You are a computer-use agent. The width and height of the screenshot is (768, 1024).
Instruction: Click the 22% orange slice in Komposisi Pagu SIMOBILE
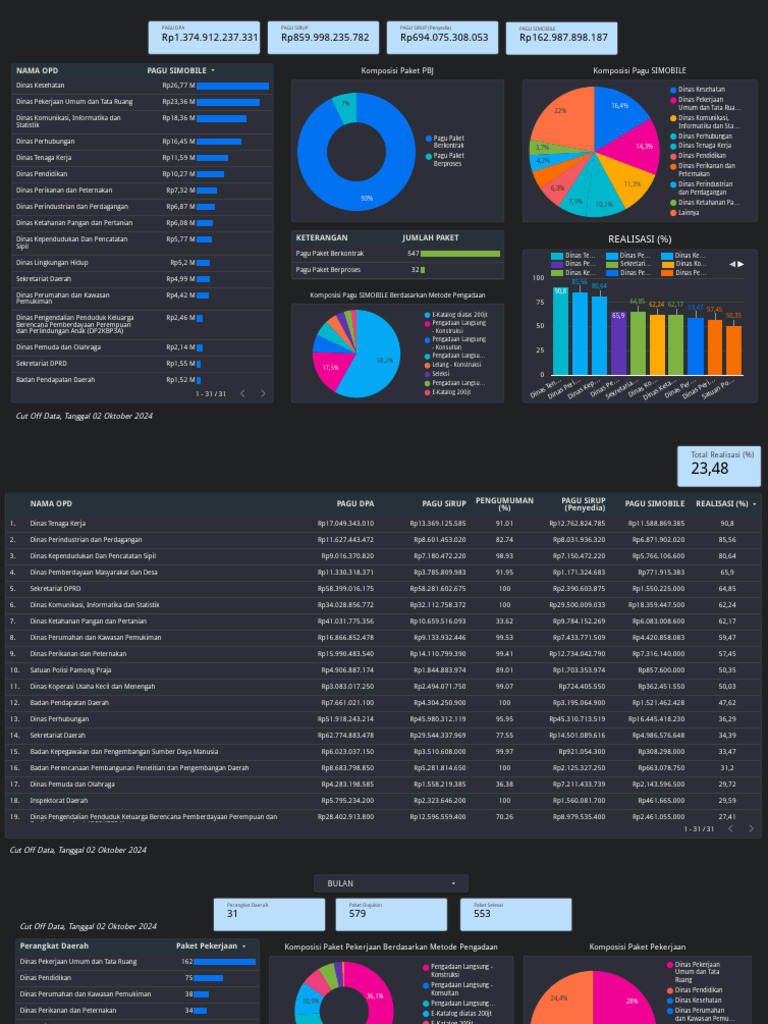pyautogui.click(x=560, y=111)
